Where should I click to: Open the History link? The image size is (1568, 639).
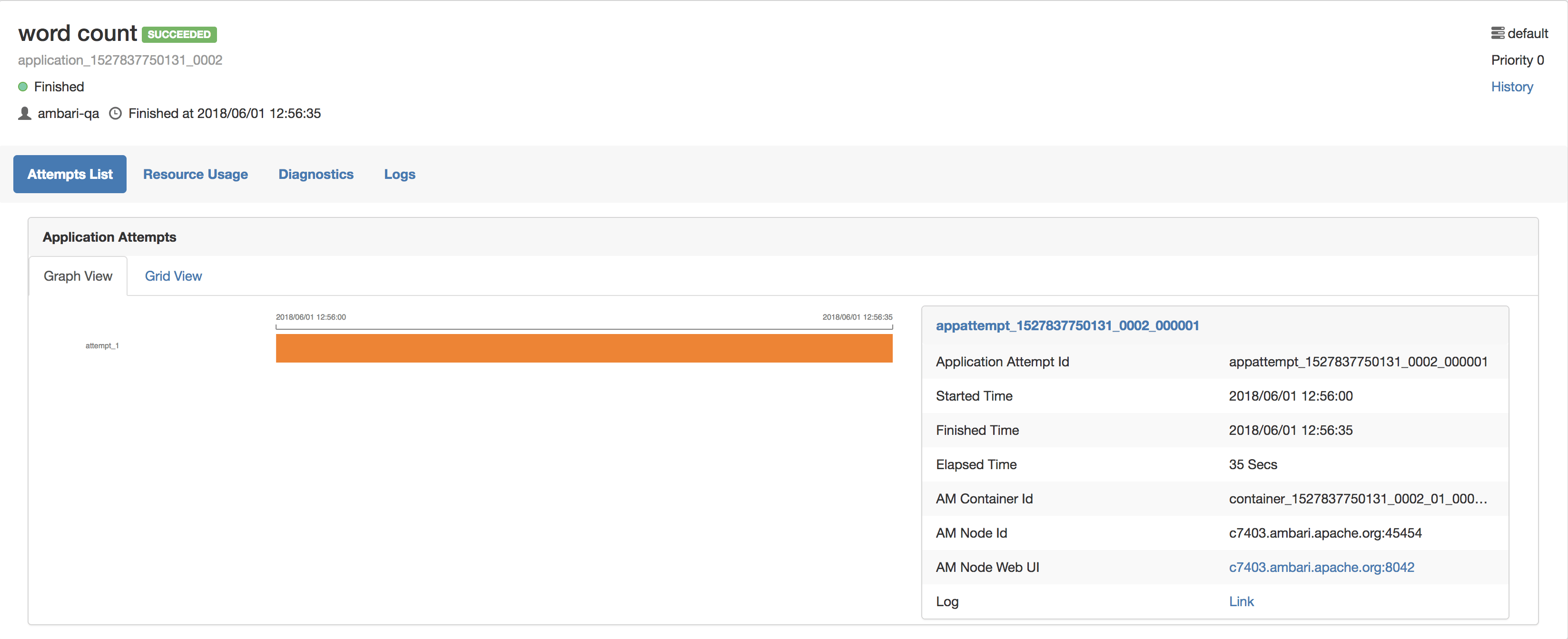[x=1511, y=87]
